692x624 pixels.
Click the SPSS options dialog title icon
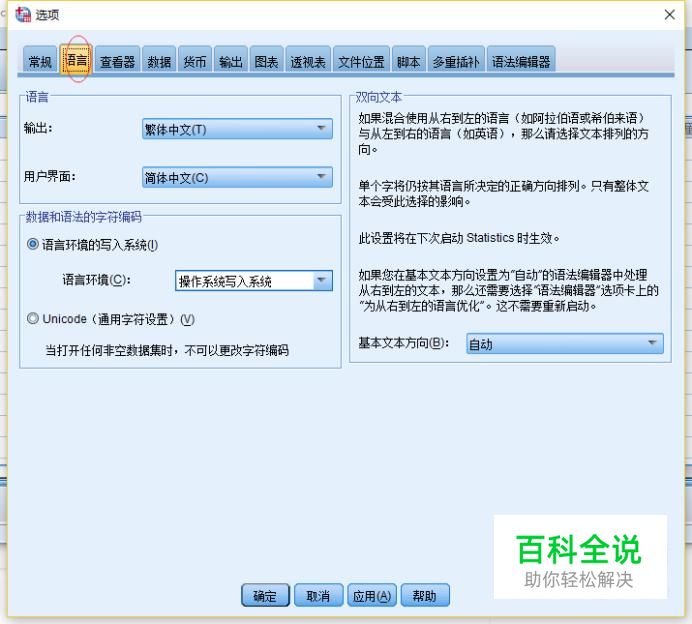[23, 14]
